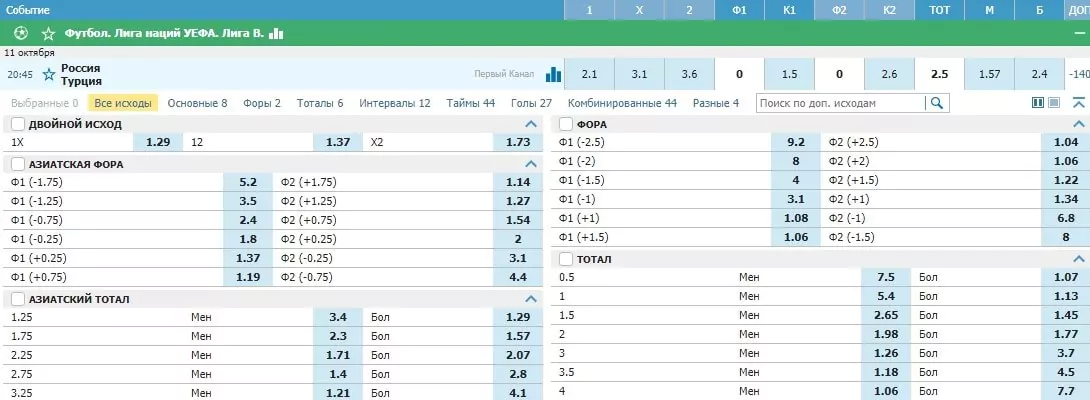Minimize league section with dash icon
This screenshot has height=400, width=1090.
pyautogui.click(x=1079, y=33)
